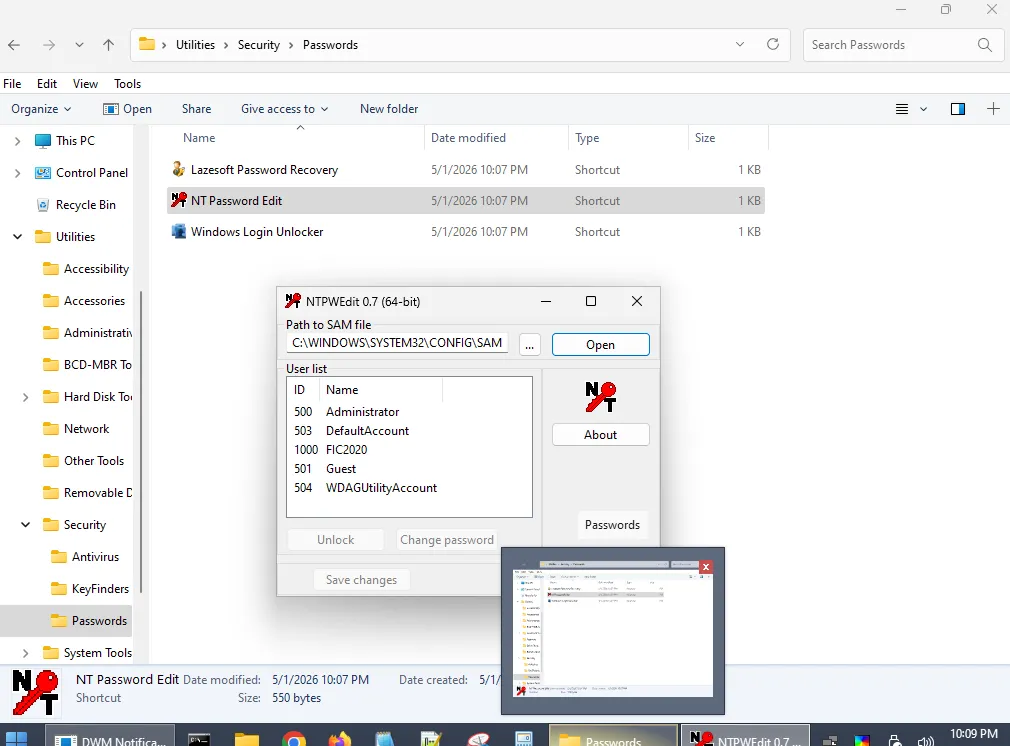Viewport: 1010px width, 746px height.
Task: Click Security in the address breadcrumb
Action: pyautogui.click(x=258, y=44)
